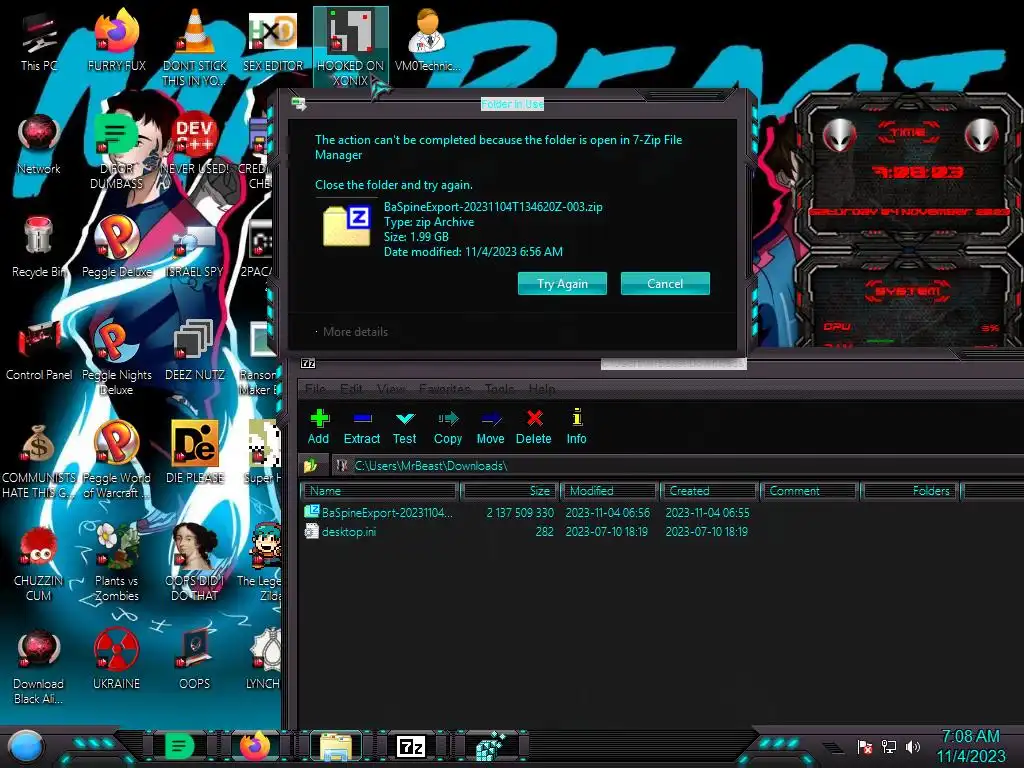The width and height of the screenshot is (1024, 768).
Task: Select the OOPS DID I DO THAT icon
Action: 195,564
